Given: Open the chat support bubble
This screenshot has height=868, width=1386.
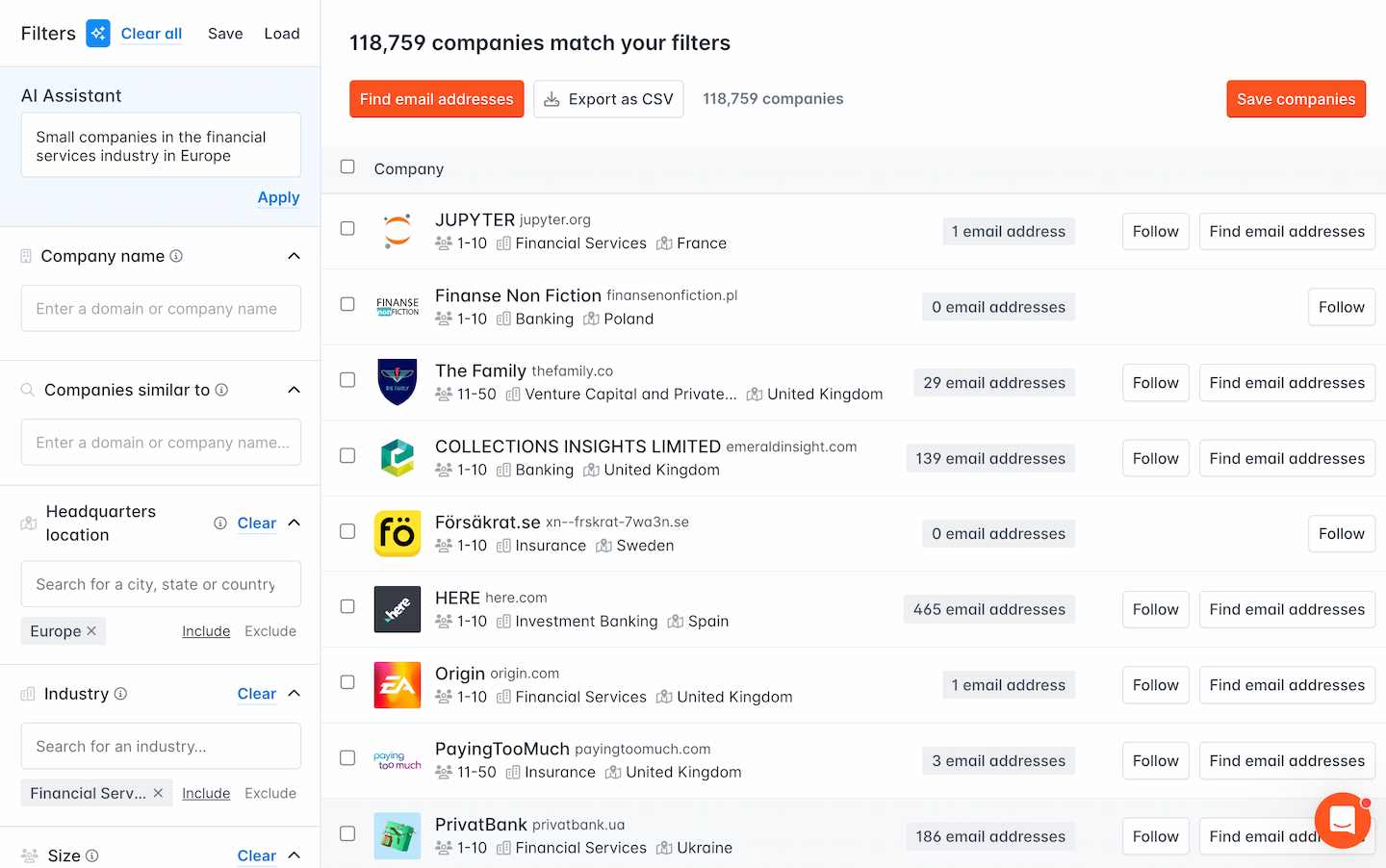Looking at the screenshot, I should (1342, 820).
